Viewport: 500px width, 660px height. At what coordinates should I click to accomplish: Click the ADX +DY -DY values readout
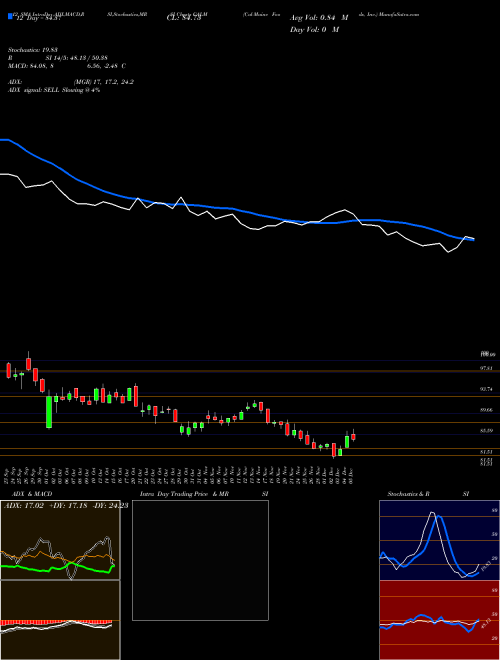point(66,506)
